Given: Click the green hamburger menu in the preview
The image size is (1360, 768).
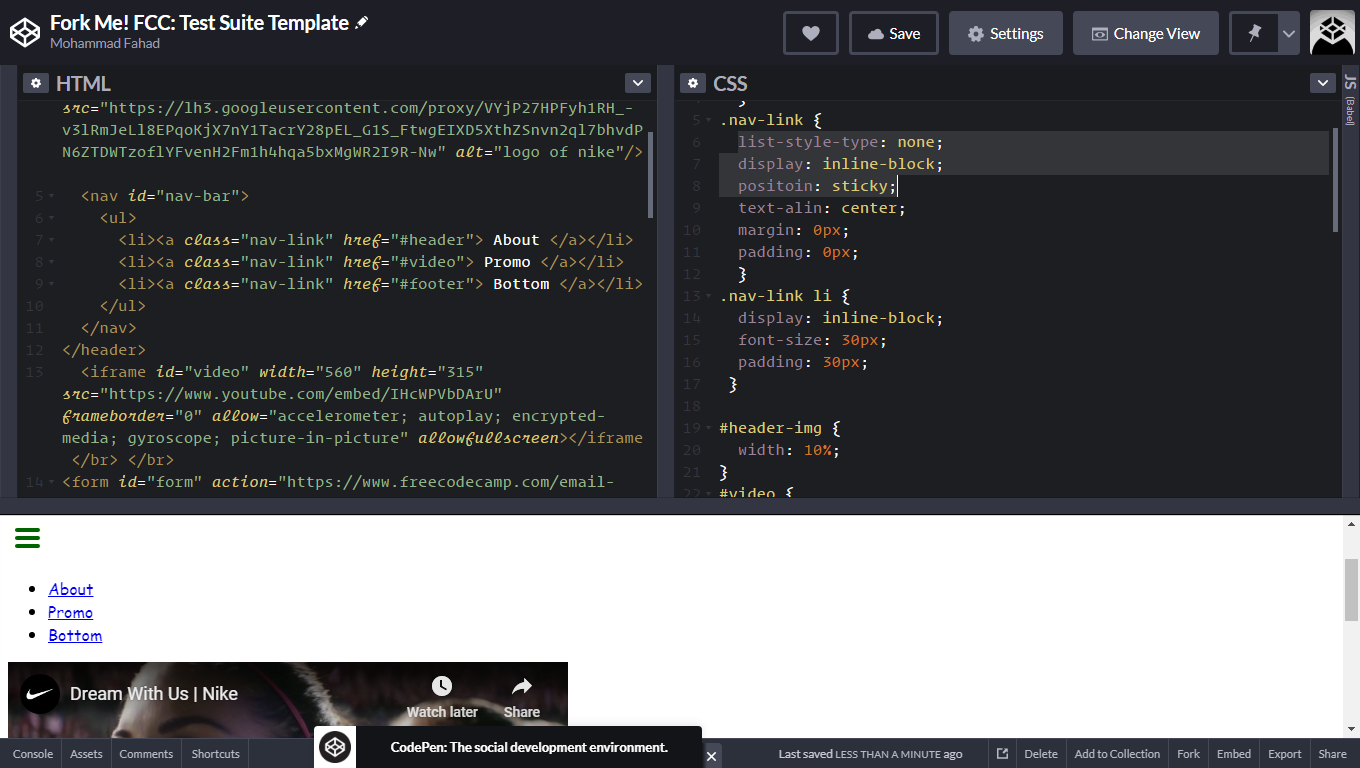Looking at the screenshot, I should (x=27, y=538).
